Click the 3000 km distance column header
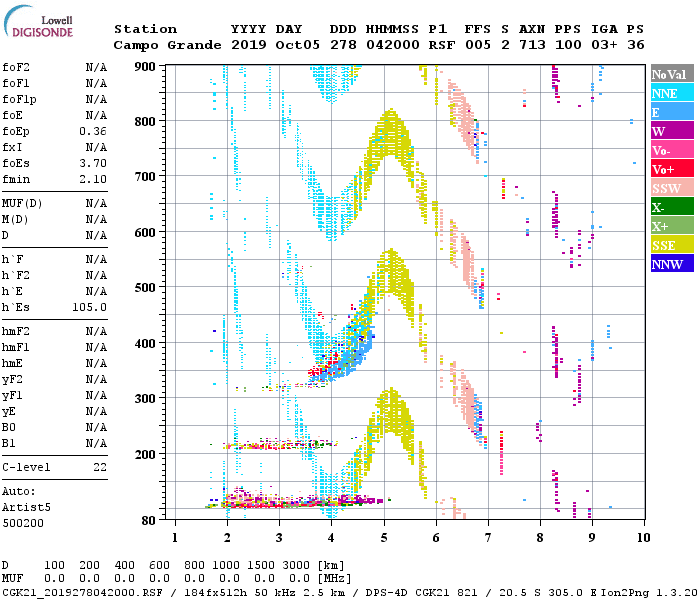Image resolution: width=700 pixels, height=600 pixels. [x=296, y=565]
